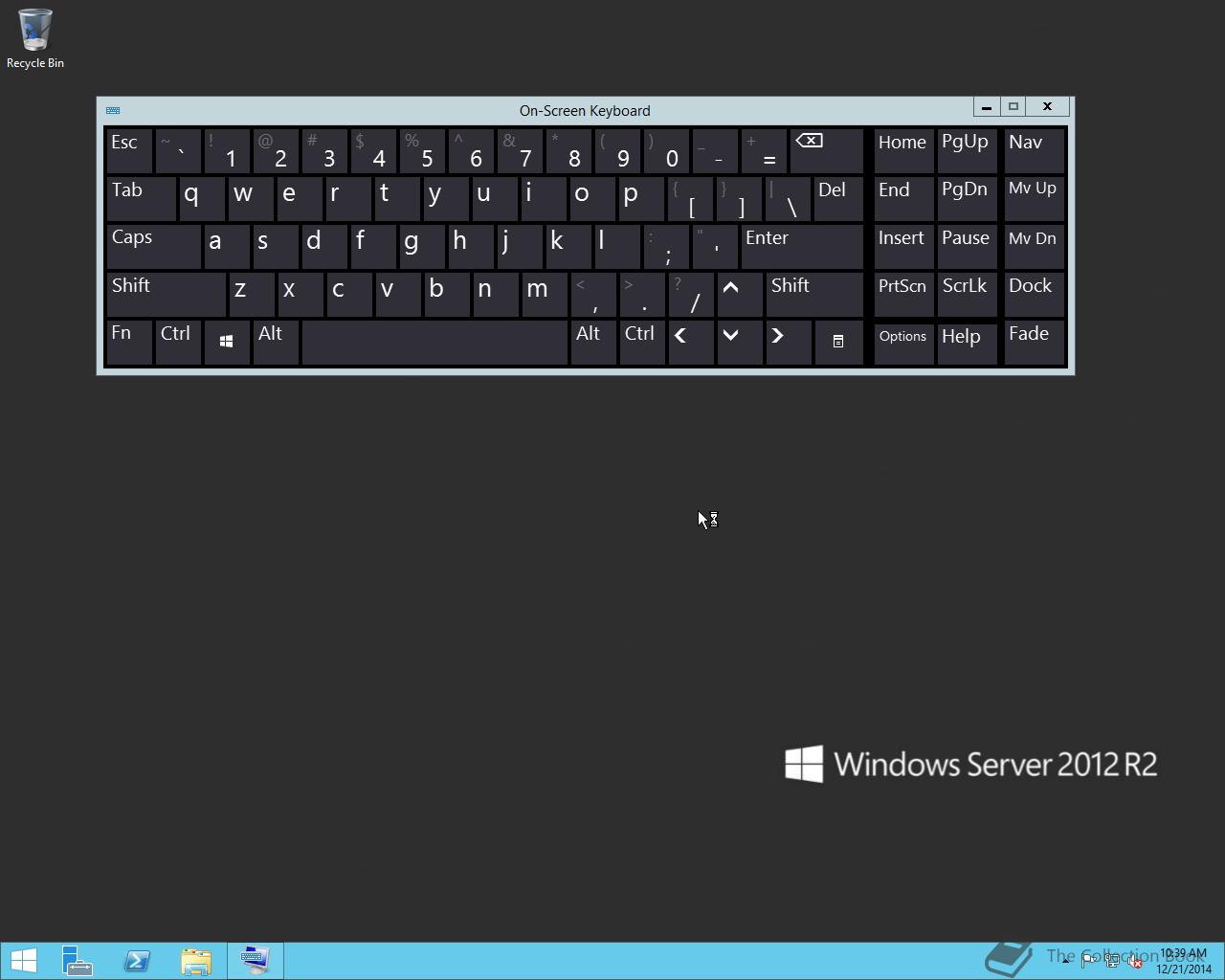
Task: Launch PowerShell from the taskbar
Action: (137, 961)
